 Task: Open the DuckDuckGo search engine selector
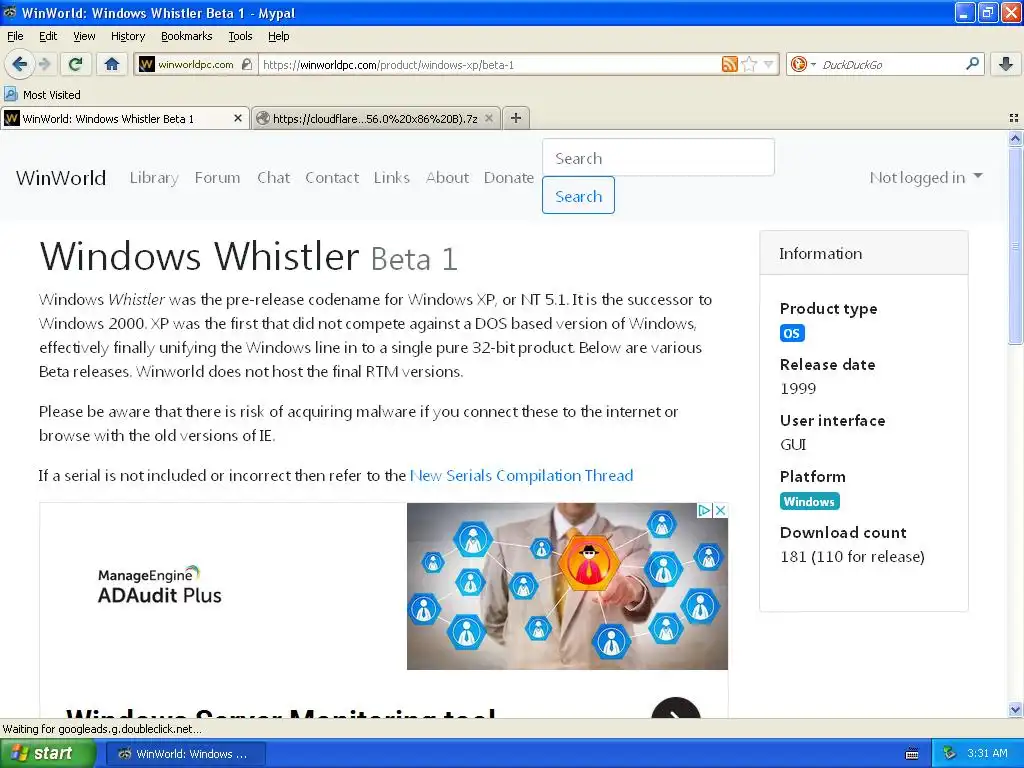click(x=803, y=64)
